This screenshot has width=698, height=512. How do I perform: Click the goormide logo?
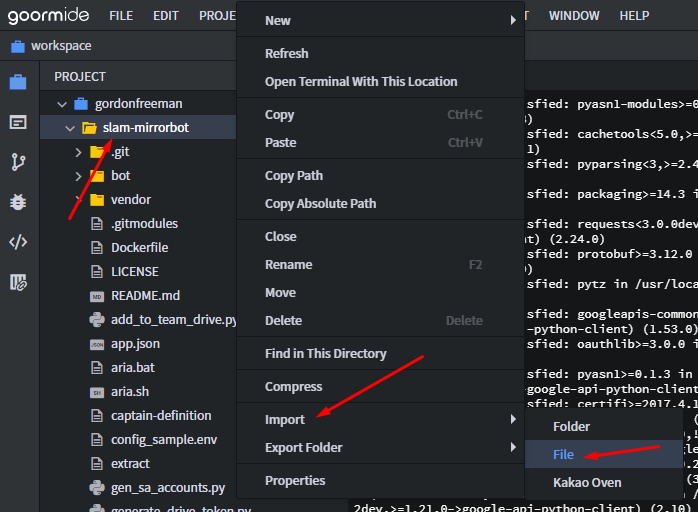(x=48, y=16)
